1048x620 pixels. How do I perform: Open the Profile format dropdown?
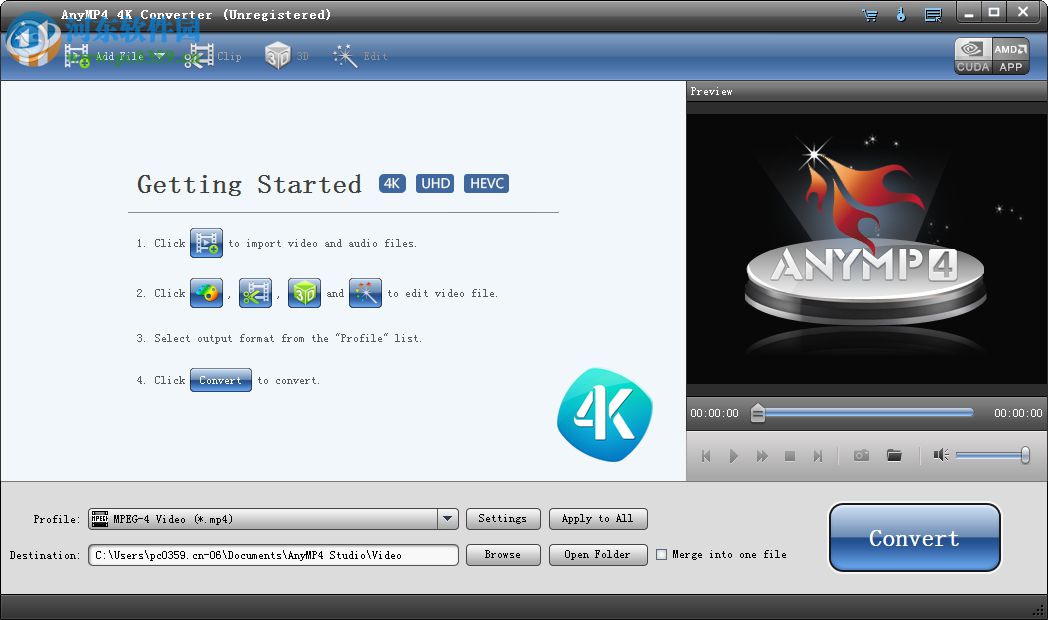click(x=448, y=518)
